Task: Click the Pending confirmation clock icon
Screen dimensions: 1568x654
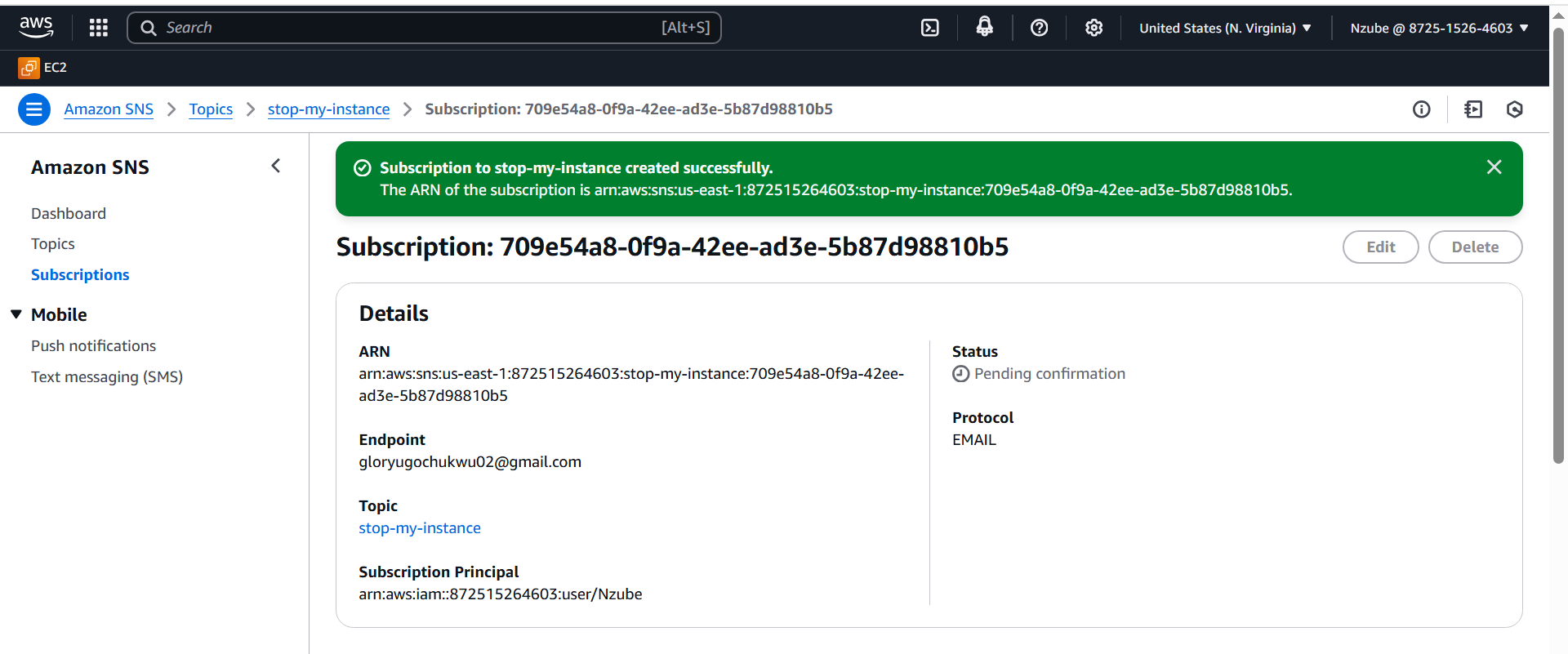Action: click(961, 374)
